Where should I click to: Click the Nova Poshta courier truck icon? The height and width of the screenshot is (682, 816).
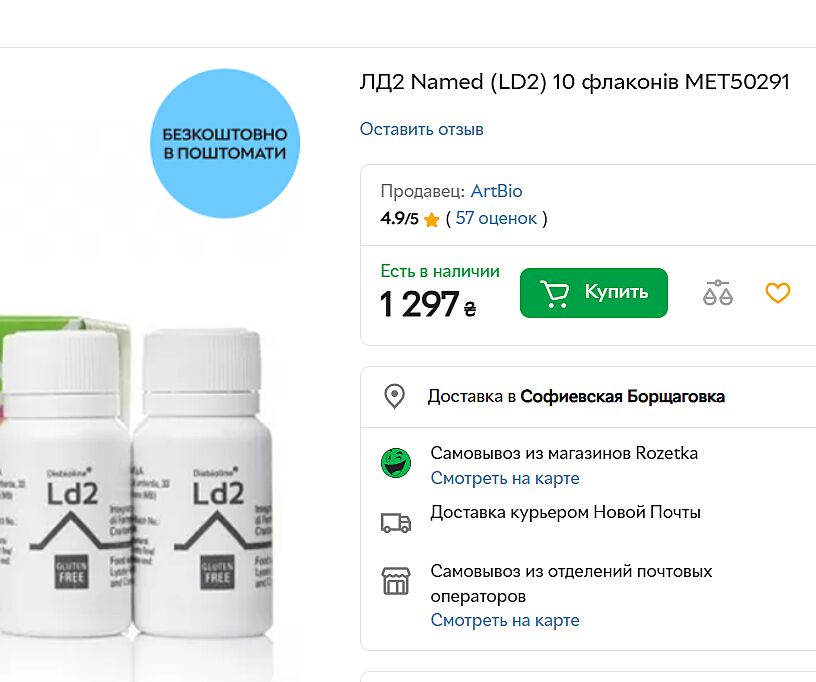click(x=396, y=522)
